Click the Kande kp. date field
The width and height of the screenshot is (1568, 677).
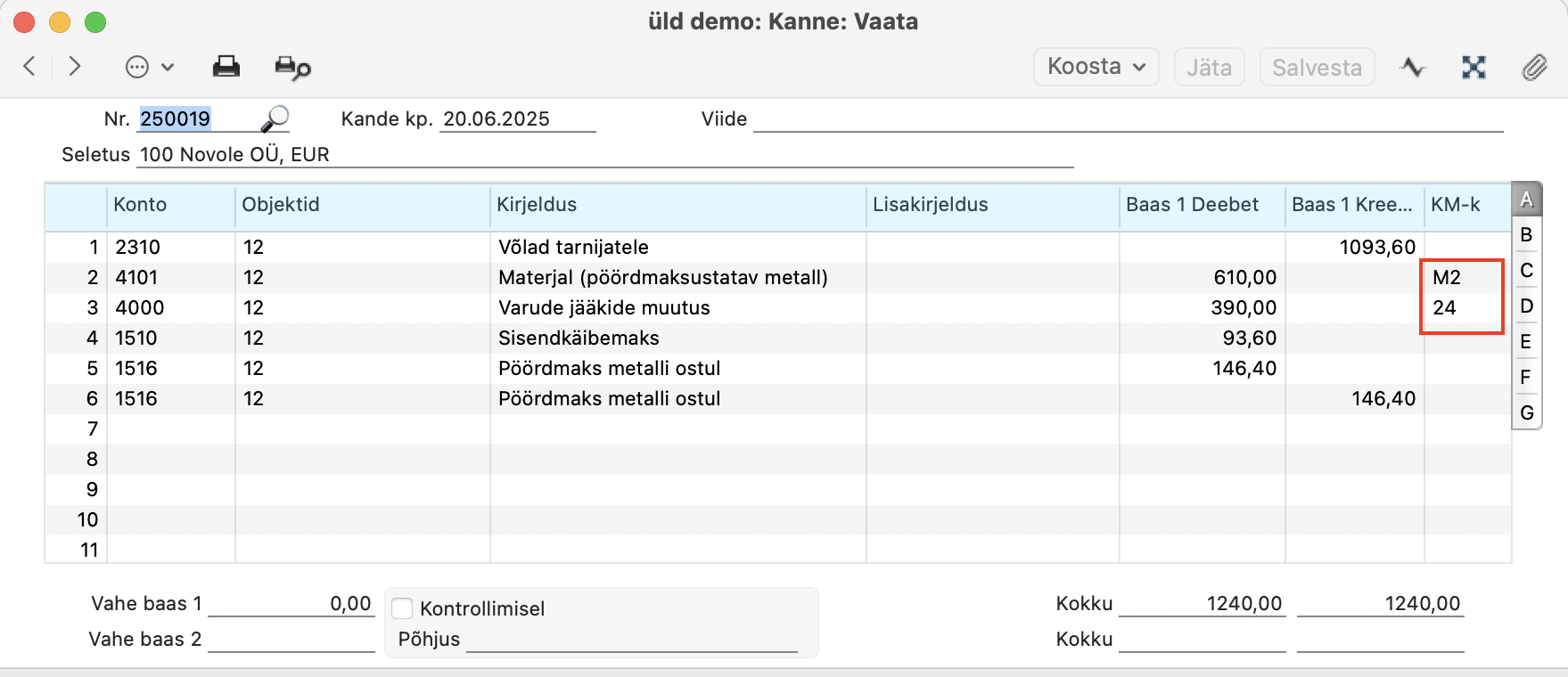tap(518, 118)
